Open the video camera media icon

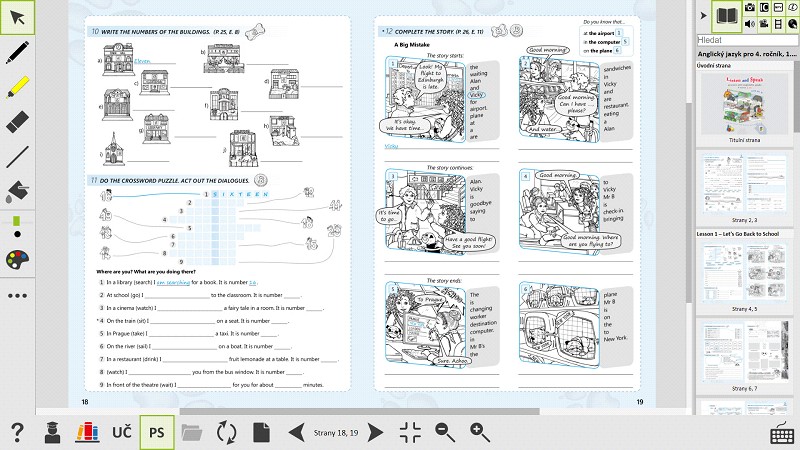[x=764, y=23]
